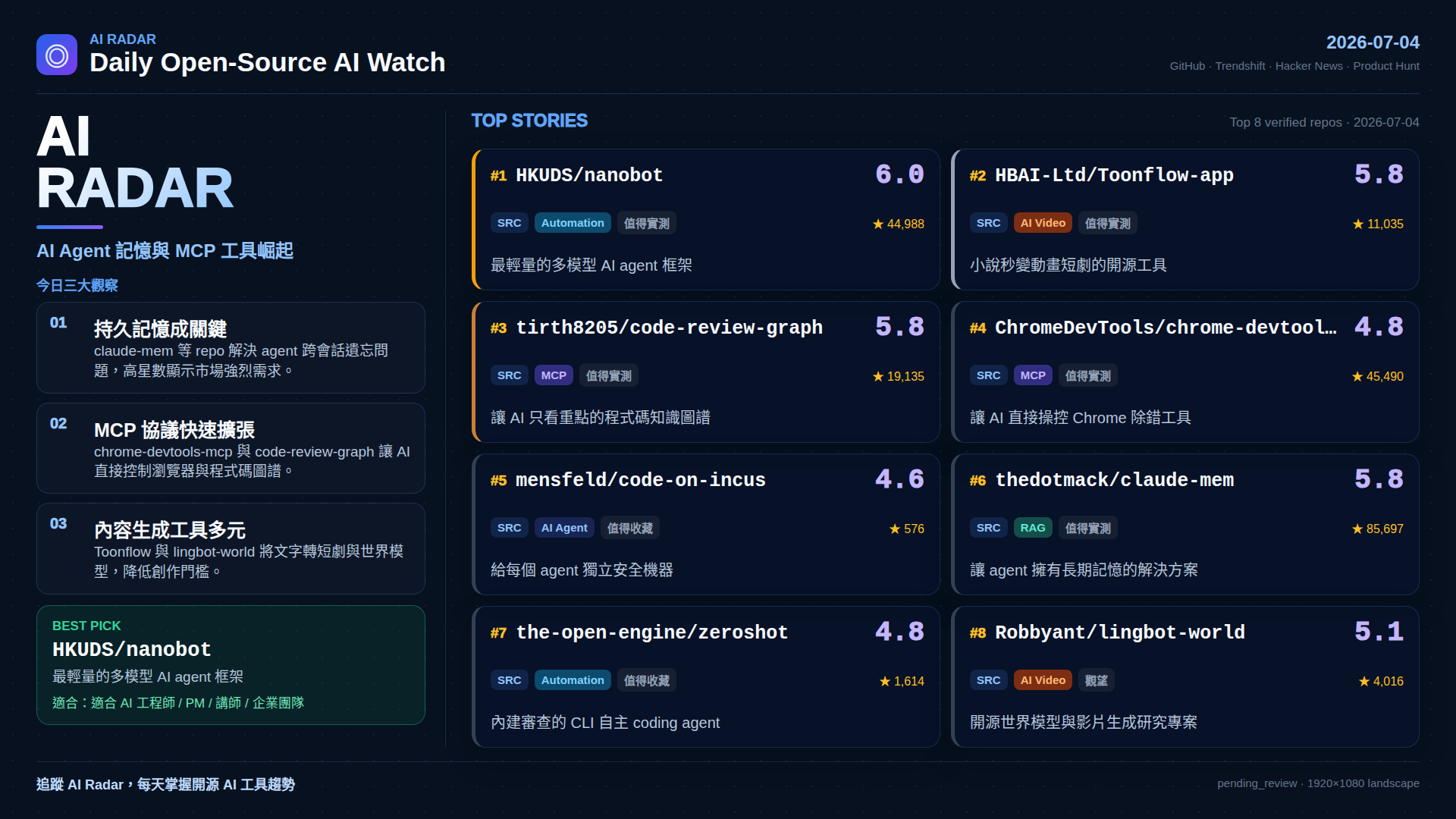Image resolution: width=1456 pixels, height=819 pixels.
Task: Open the HKUDS/nanobot repo title
Action: point(589,175)
